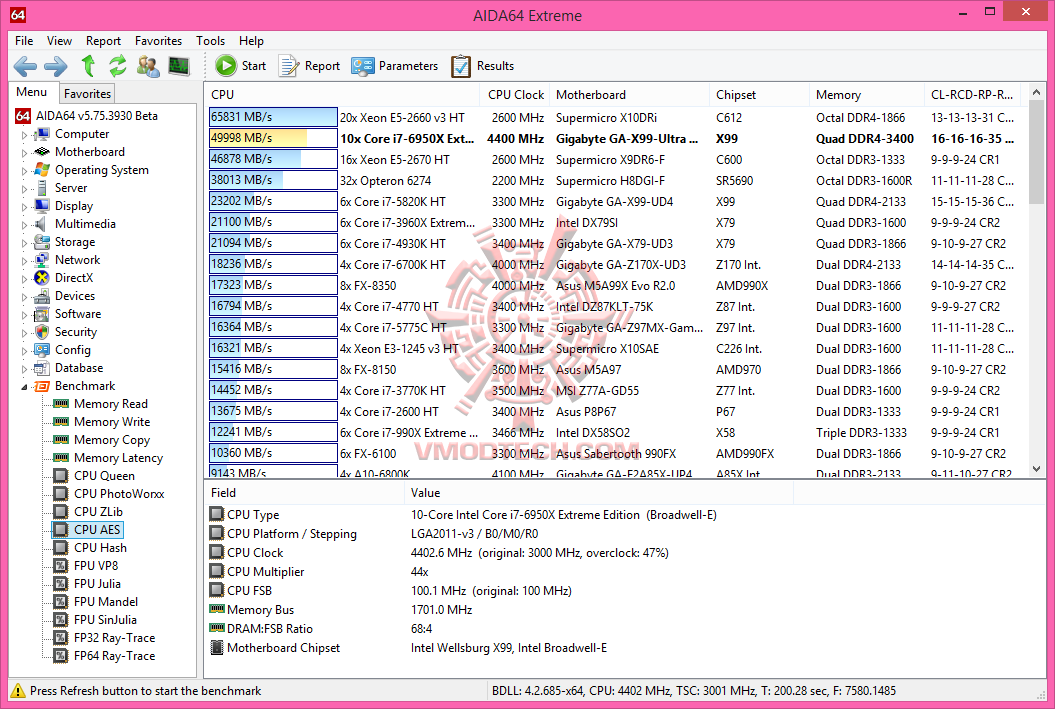Image resolution: width=1055 pixels, height=709 pixels.
Task: Expand the Operating System tree node
Action: 25,171
